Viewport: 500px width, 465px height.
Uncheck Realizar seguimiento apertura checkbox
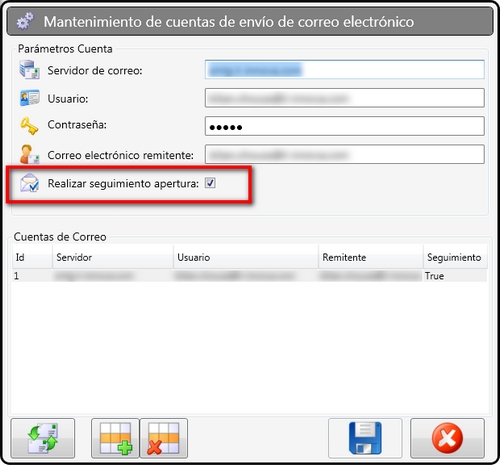210,183
